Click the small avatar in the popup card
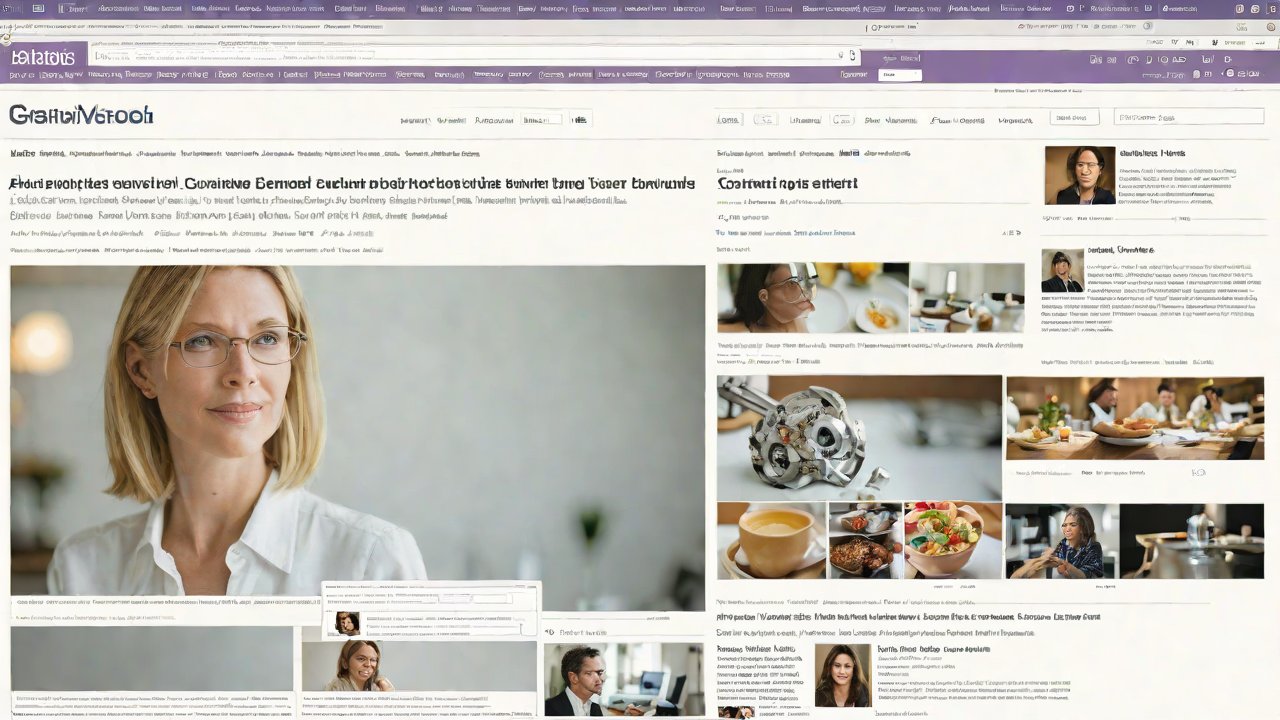Screen dimensions: 1280x720 click(x=347, y=624)
